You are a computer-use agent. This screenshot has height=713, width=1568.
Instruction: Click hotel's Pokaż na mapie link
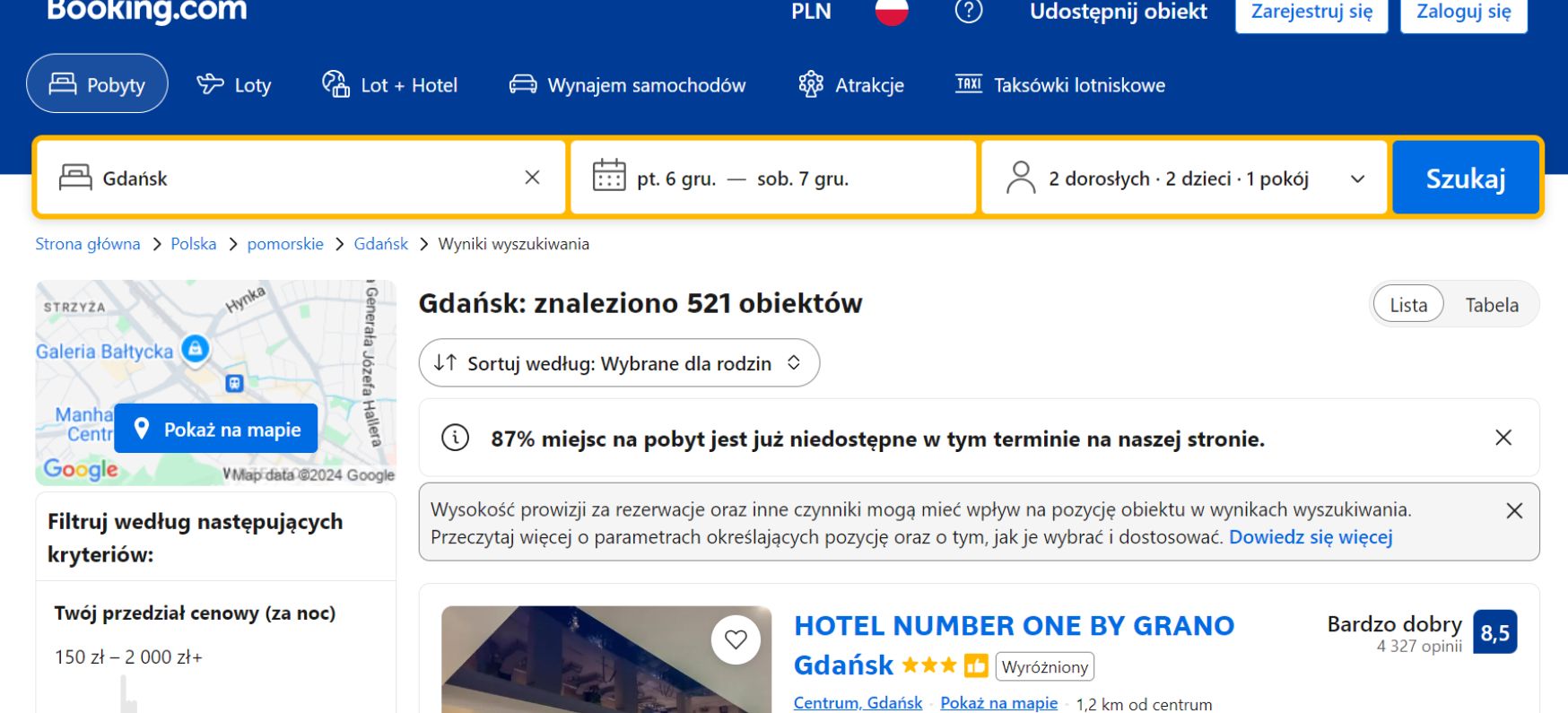998,703
